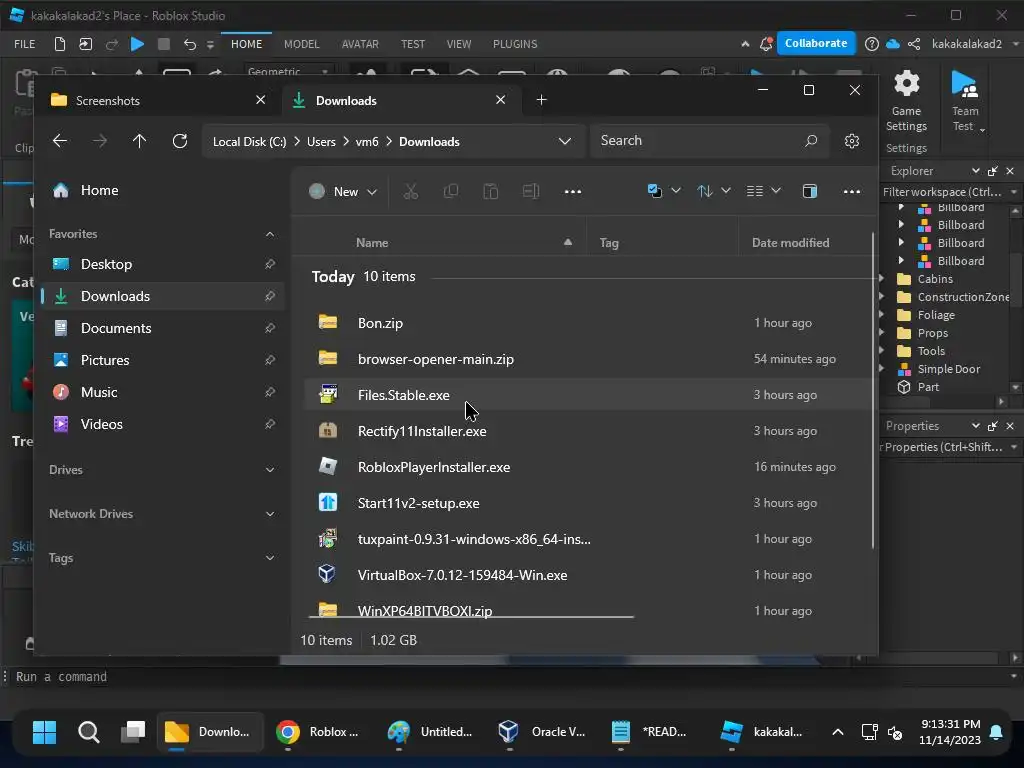Open the FILE menu in Roblox Studio
The width and height of the screenshot is (1024, 768).
click(25, 44)
